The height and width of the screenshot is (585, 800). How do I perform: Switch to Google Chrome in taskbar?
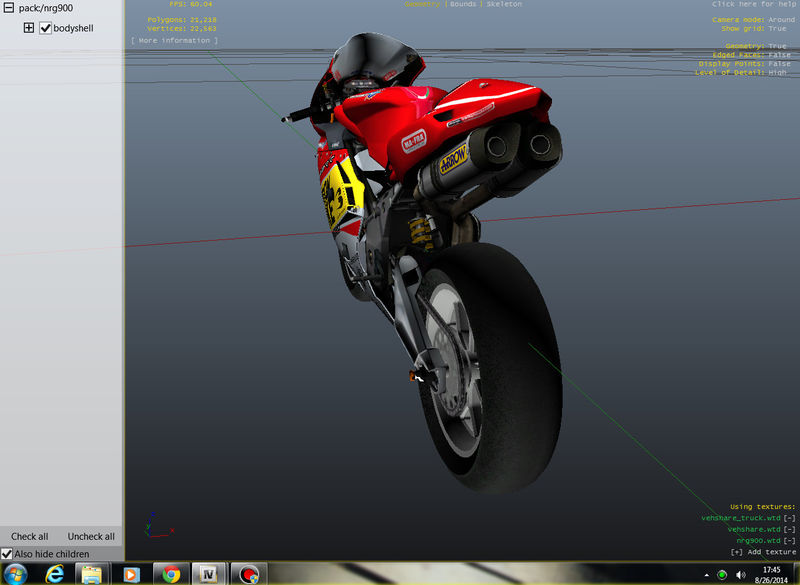(x=171, y=575)
